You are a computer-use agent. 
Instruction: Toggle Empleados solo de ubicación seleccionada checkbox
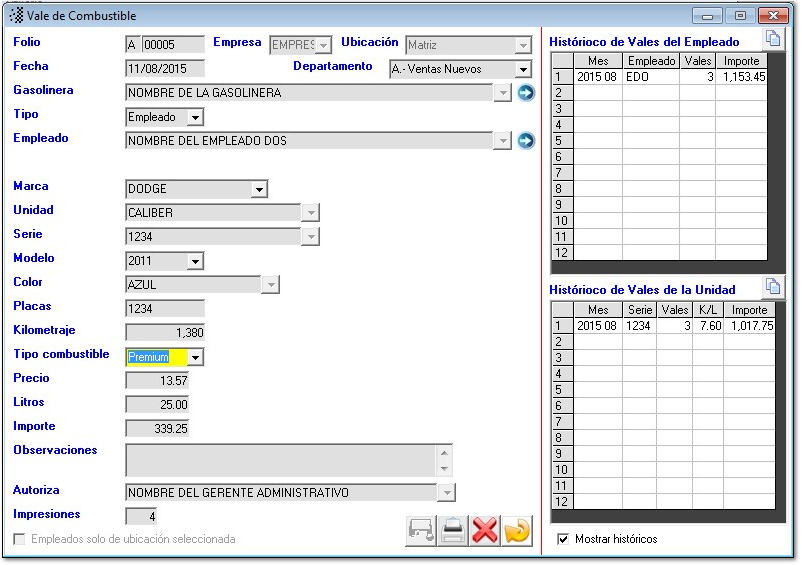pyautogui.click(x=19, y=539)
